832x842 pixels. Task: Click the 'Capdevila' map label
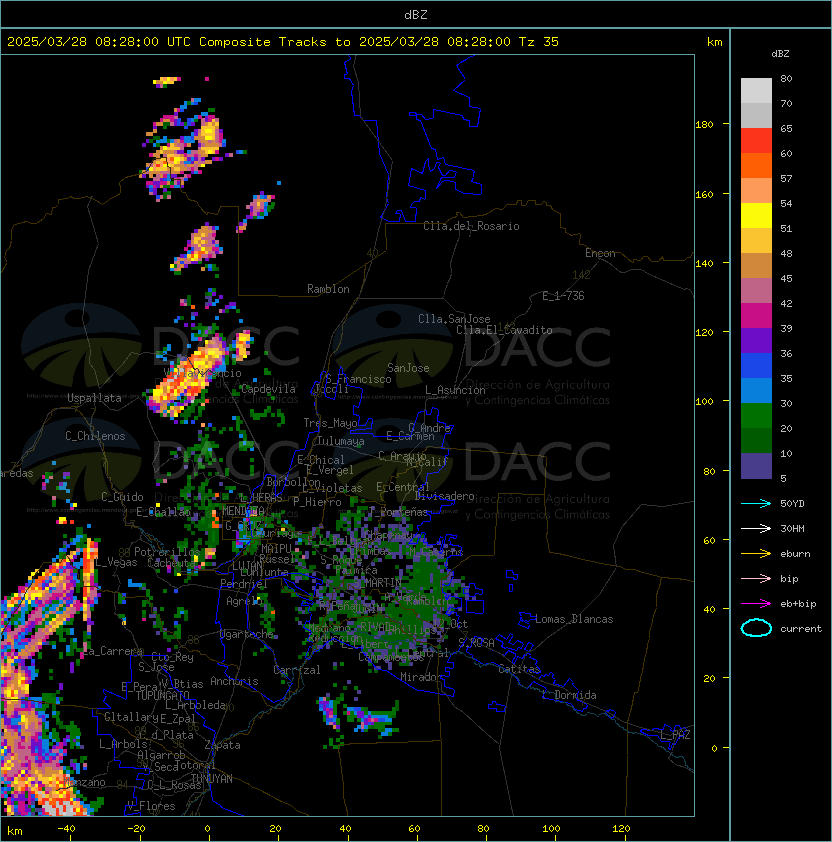[x=268, y=389]
